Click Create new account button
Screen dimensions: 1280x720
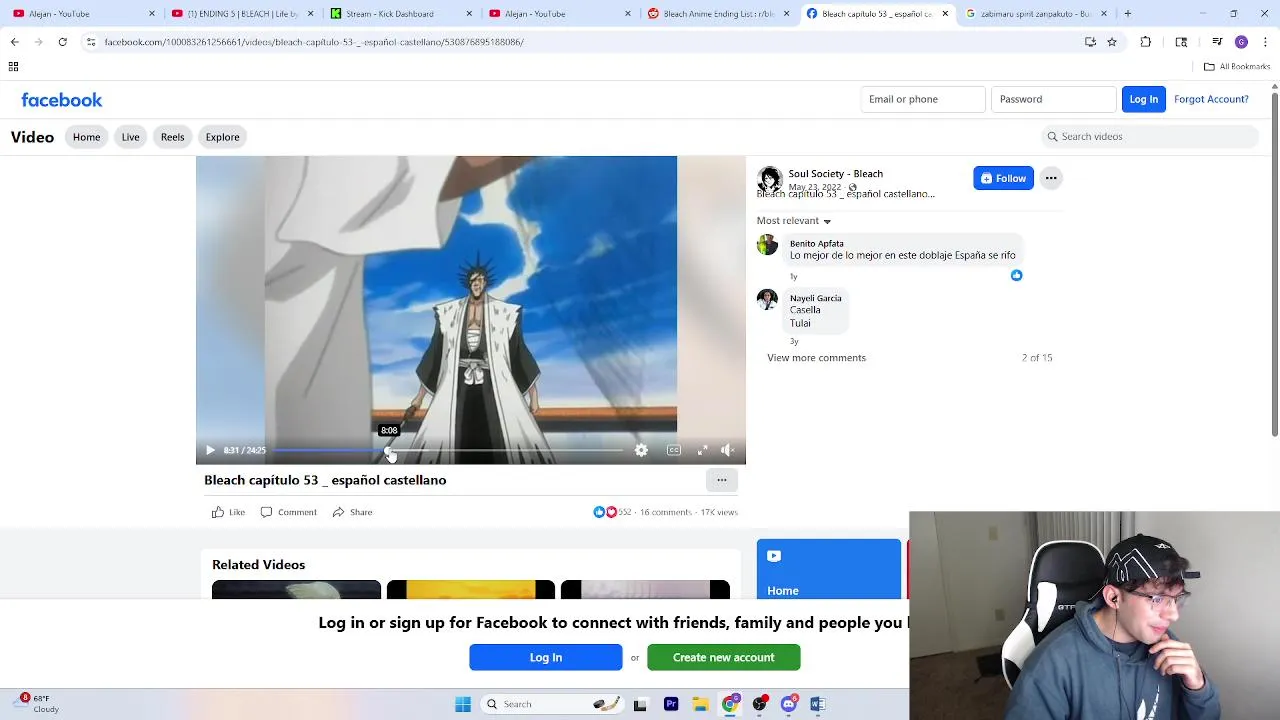click(x=723, y=657)
